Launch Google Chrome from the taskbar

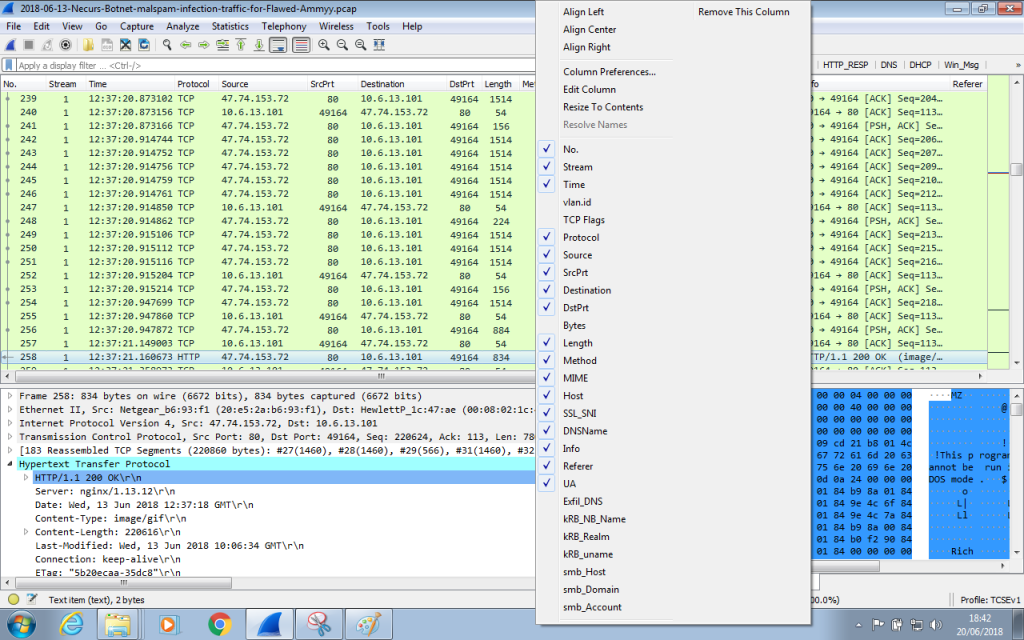pos(220,624)
